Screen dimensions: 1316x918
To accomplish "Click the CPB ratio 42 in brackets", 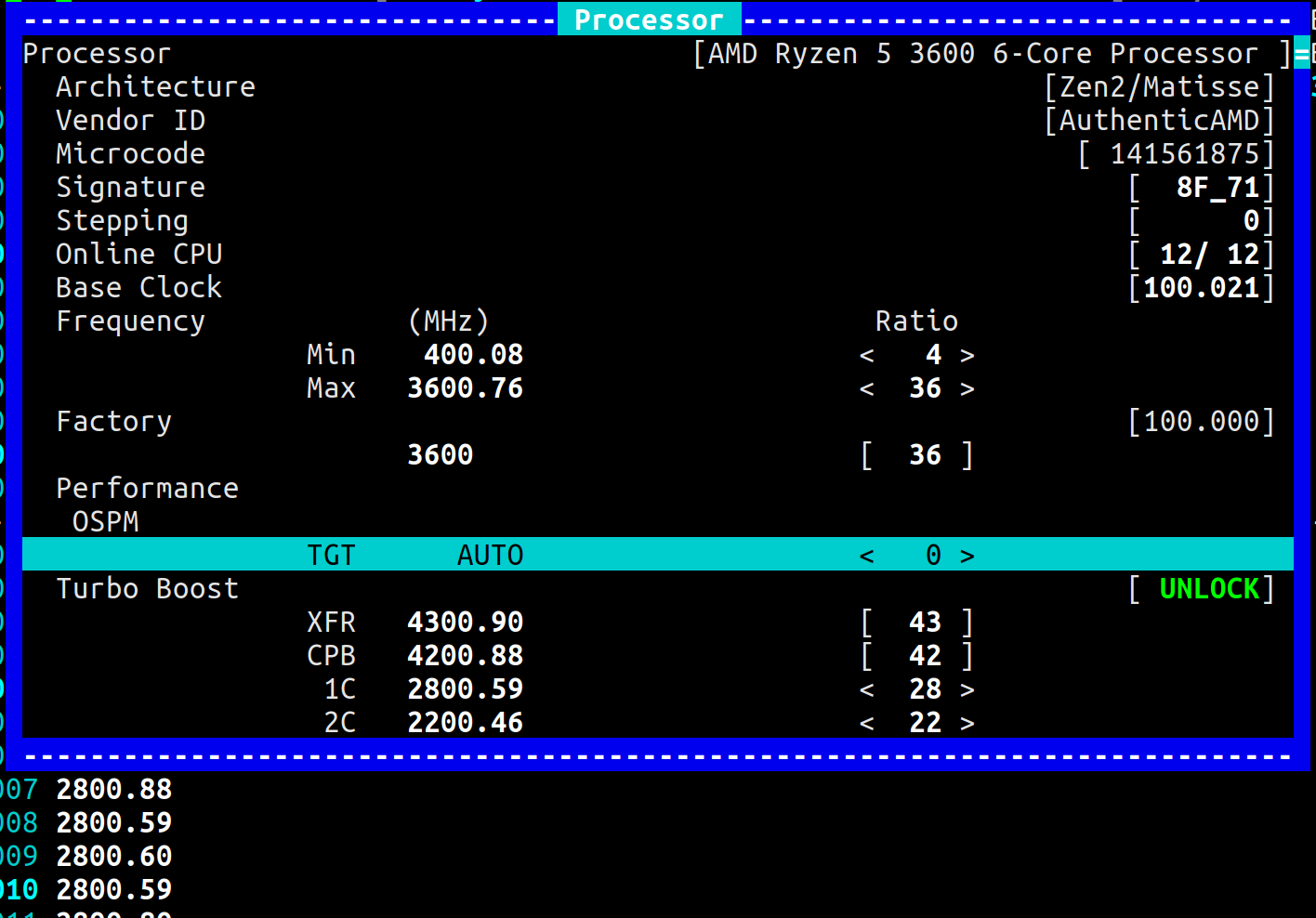I will (917, 656).
